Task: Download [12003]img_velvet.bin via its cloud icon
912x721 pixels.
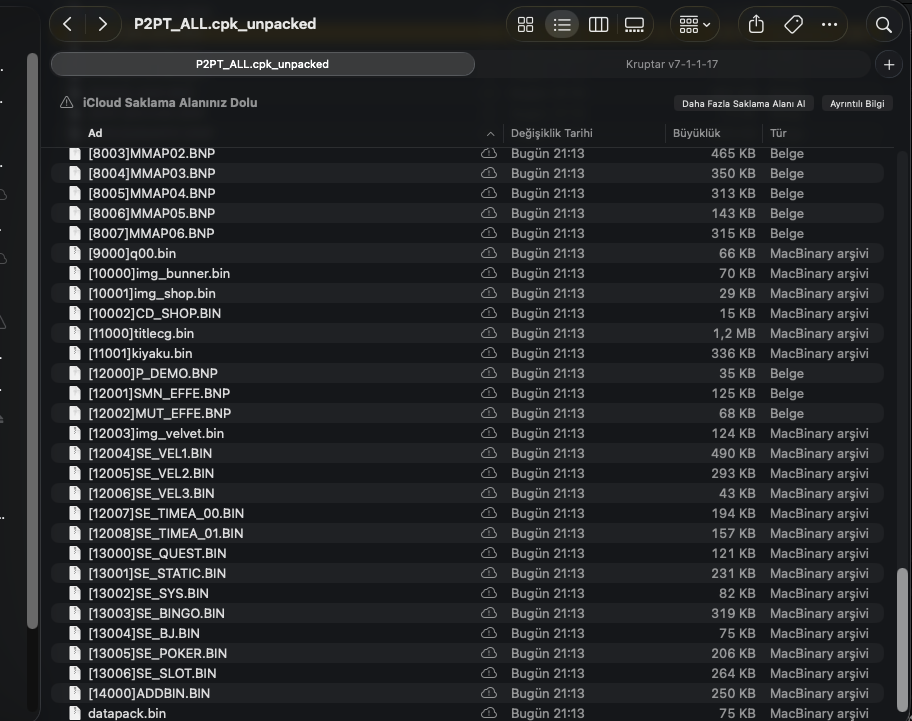Action: coord(489,433)
